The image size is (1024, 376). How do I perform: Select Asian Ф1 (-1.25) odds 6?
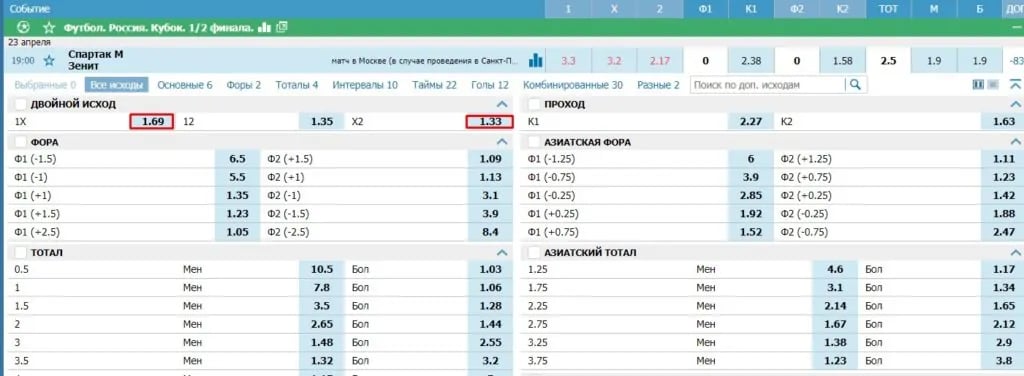[751, 159]
